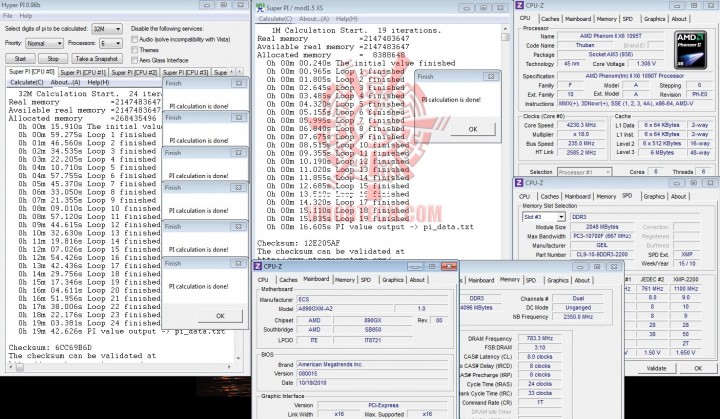This screenshot has height=419, width=720.
Task: Select the Mainboard tab in the CPU-Z processor window
Action: [x=578, y=19]
